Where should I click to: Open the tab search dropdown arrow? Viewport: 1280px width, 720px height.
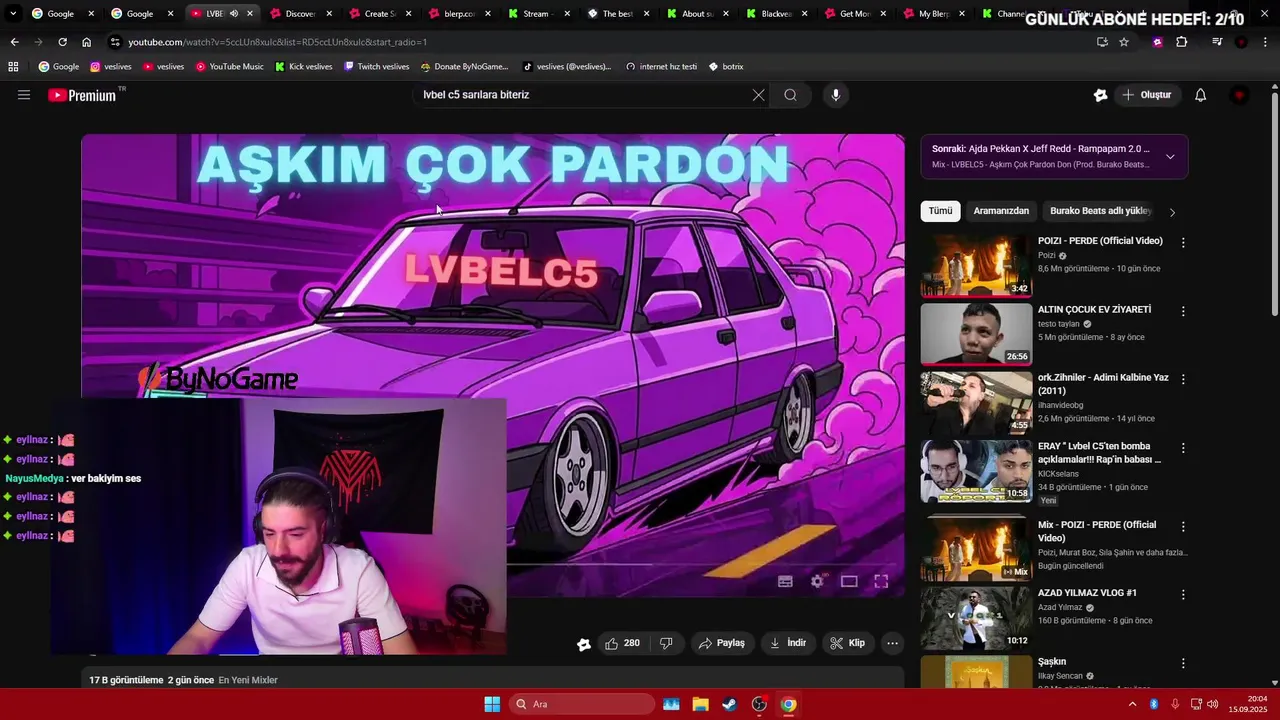(x=13, y=14)
